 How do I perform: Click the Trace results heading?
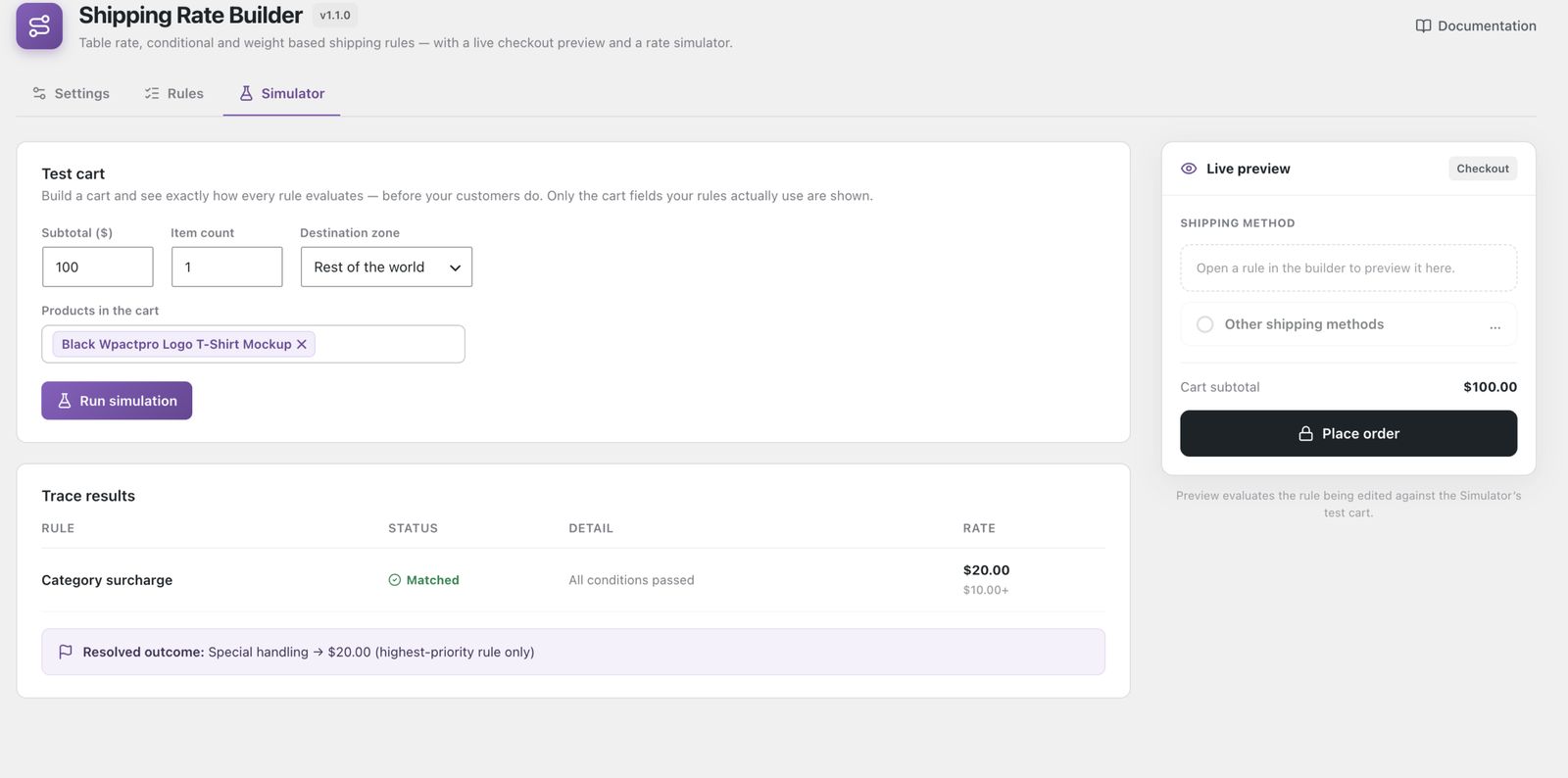(88, 496)
